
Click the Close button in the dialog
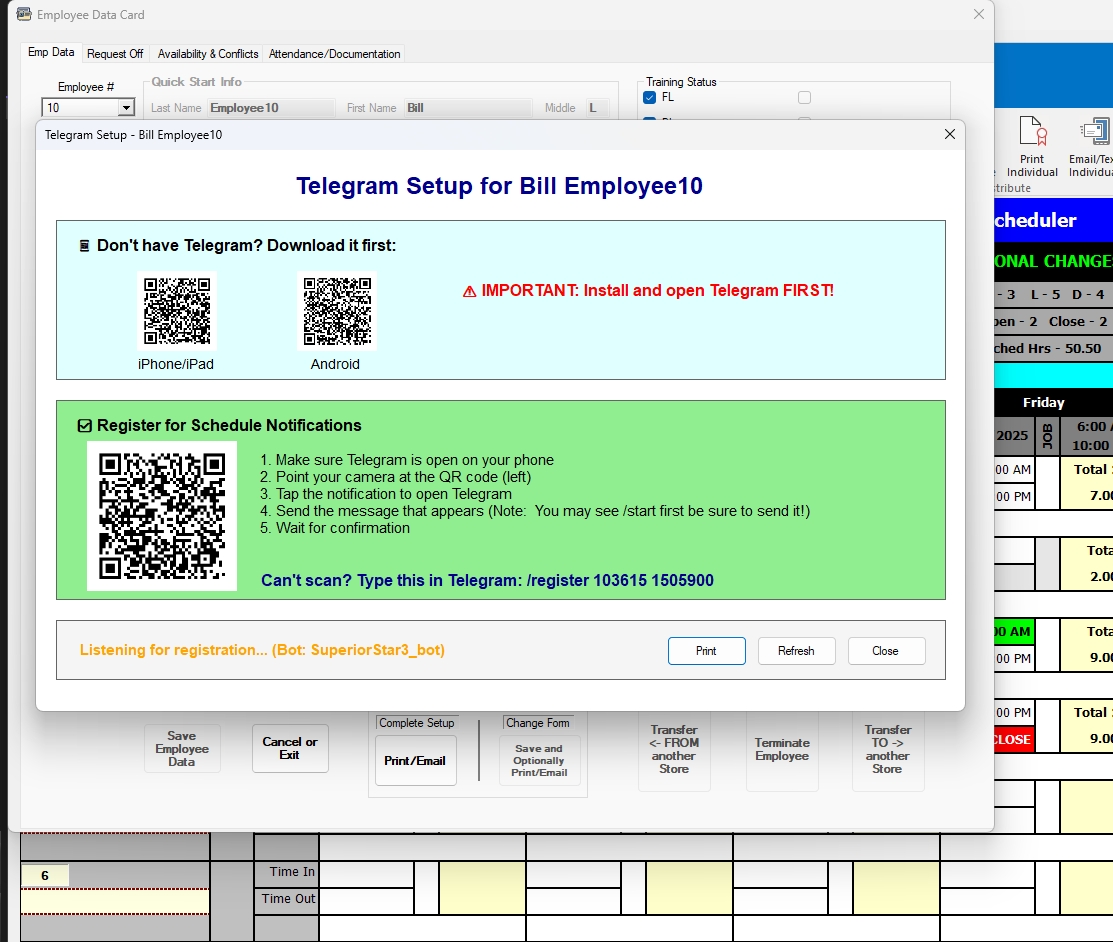click(x=886, y=651)
